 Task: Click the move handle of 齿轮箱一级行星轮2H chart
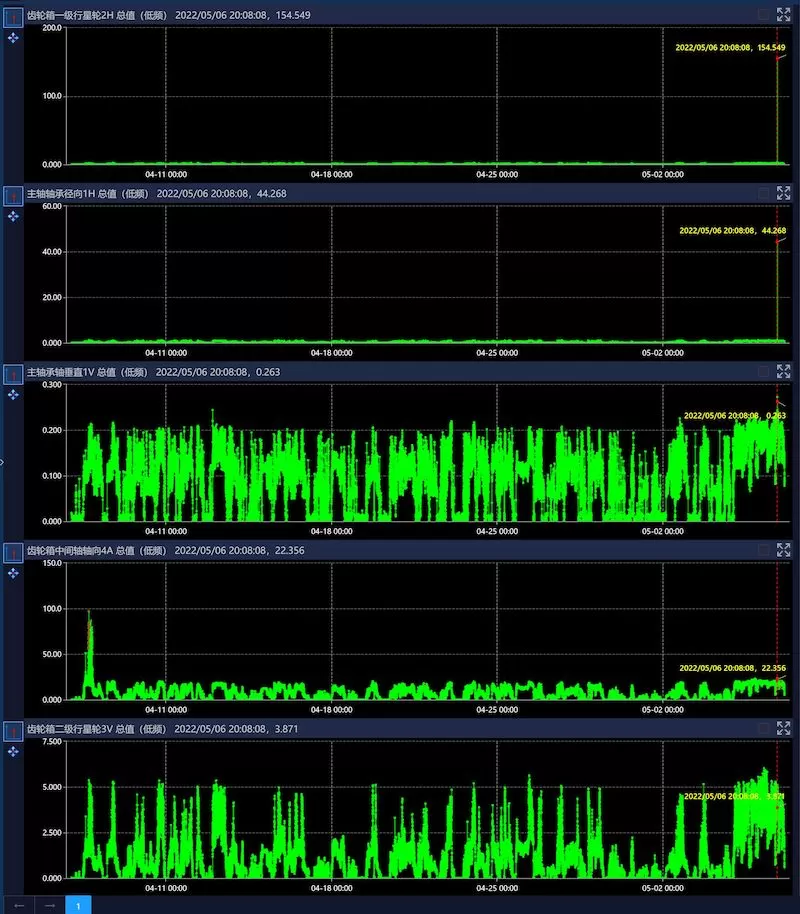[13, 37]
